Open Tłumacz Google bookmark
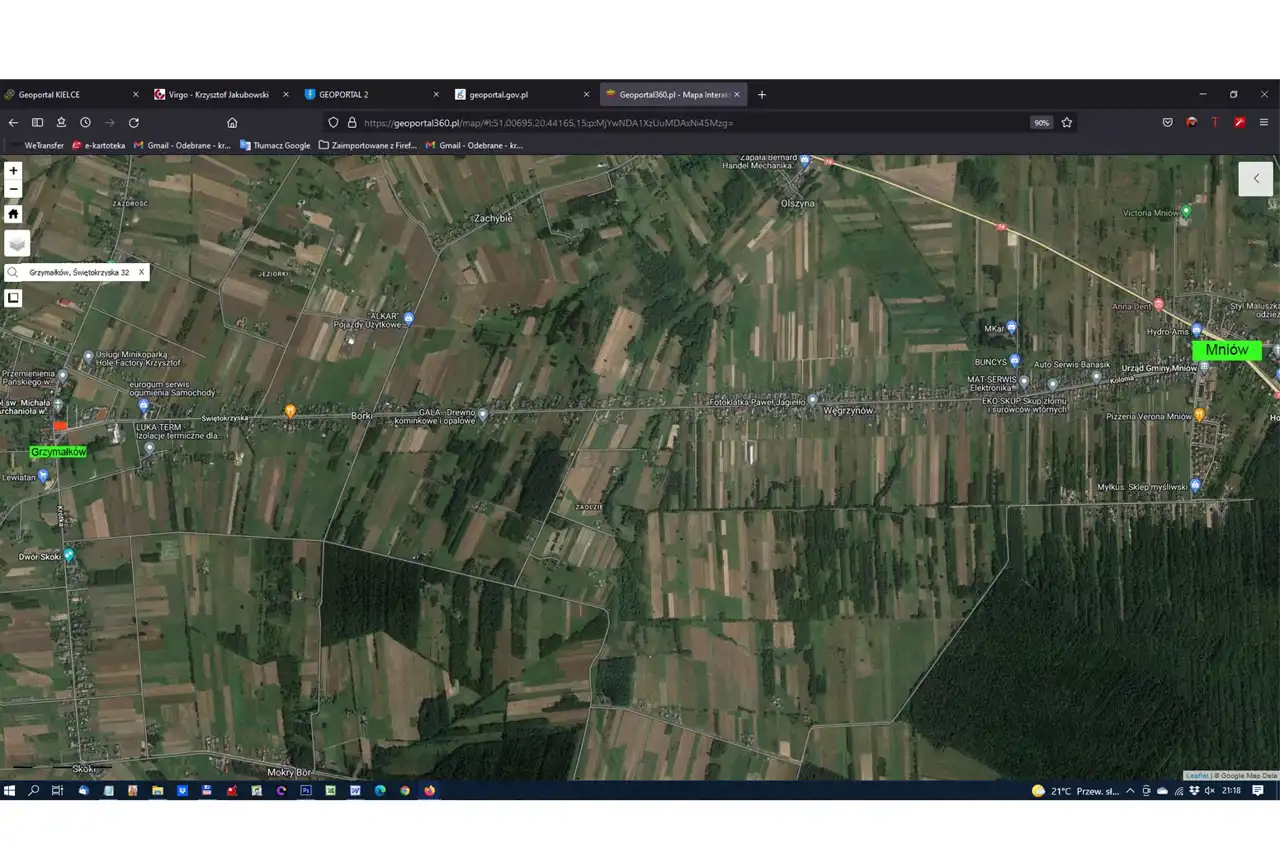 tap(275, 145)
